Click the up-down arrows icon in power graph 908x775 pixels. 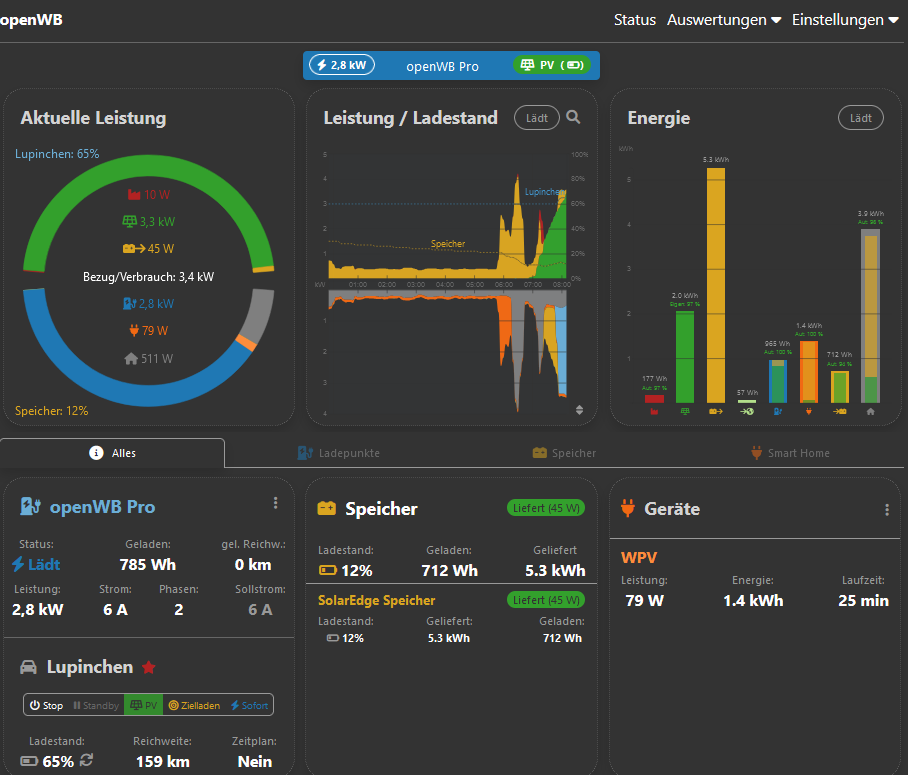click(x=579, y=410)
